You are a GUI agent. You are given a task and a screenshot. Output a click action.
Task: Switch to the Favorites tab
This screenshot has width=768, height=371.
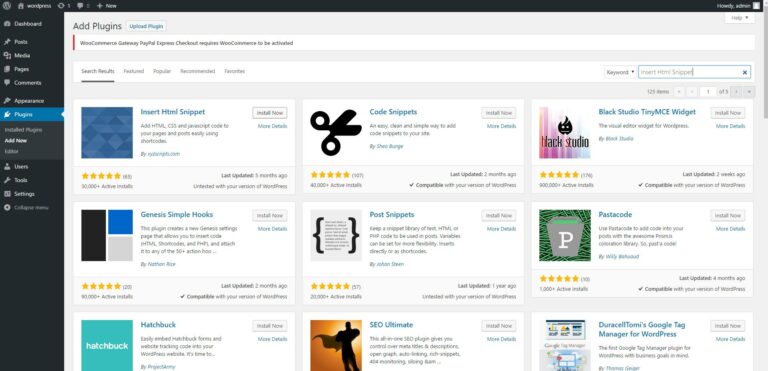pos(235,72)
